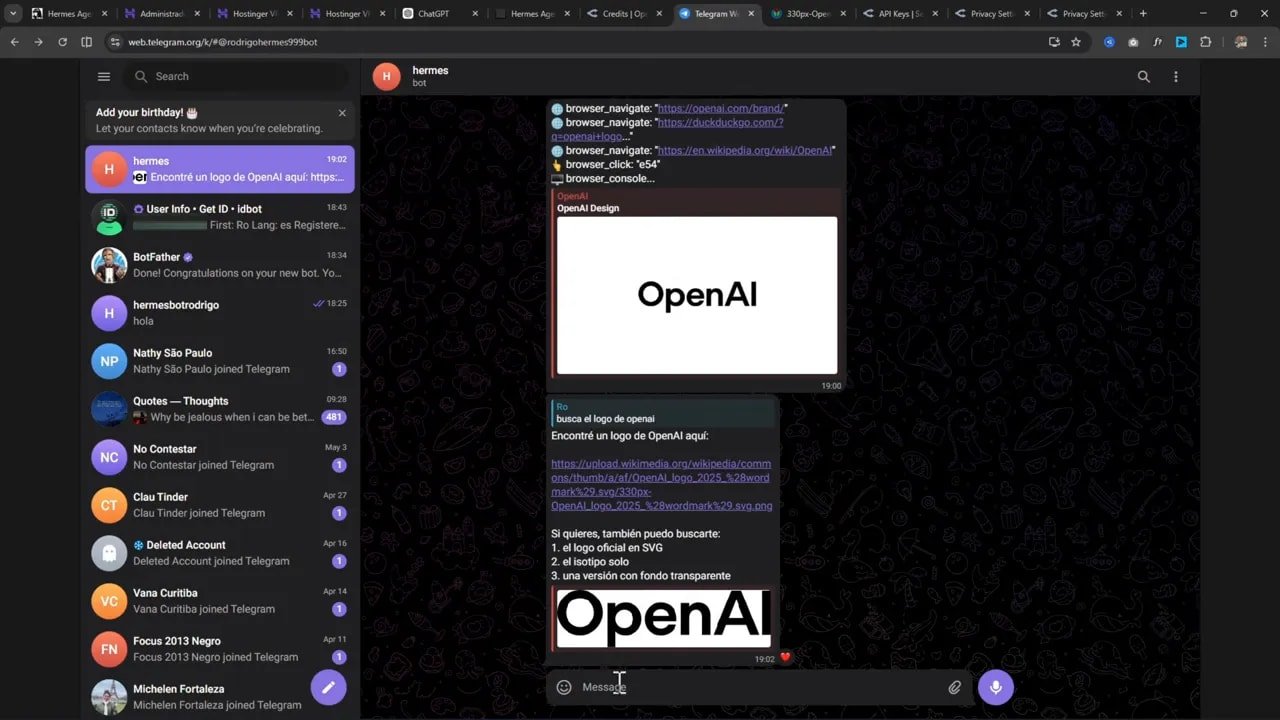Dismiss the Add your birthday banner

coord(342,113)
